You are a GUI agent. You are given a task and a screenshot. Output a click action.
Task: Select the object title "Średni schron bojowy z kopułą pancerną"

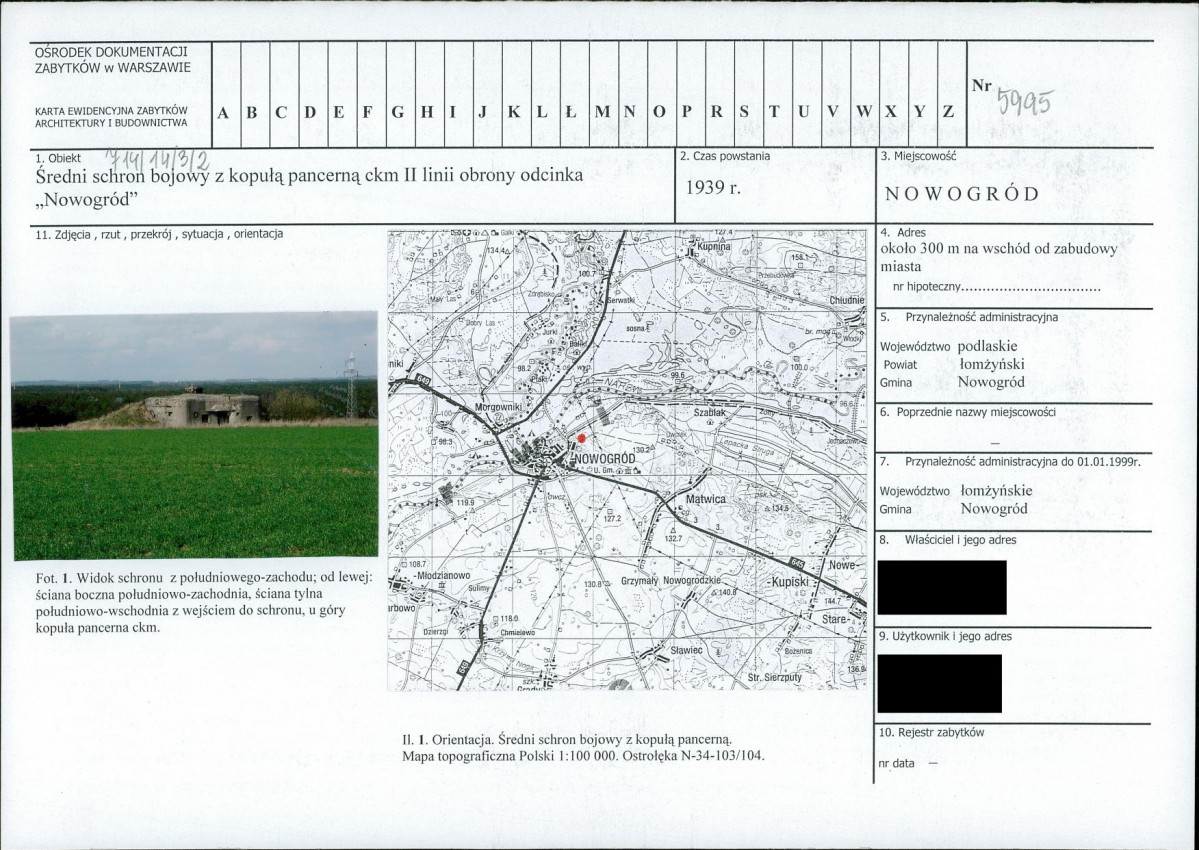click(x=199, y=175)
